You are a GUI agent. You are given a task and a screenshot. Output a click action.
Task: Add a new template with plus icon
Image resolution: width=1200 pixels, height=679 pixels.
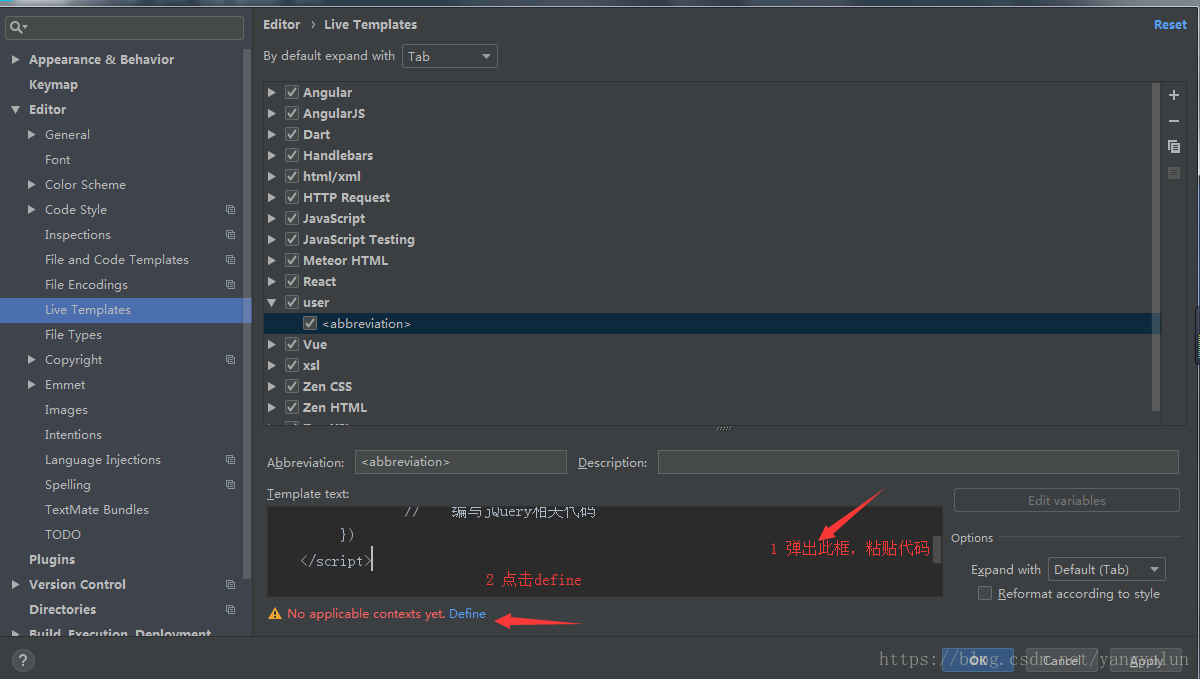(x=1174, y=95)
